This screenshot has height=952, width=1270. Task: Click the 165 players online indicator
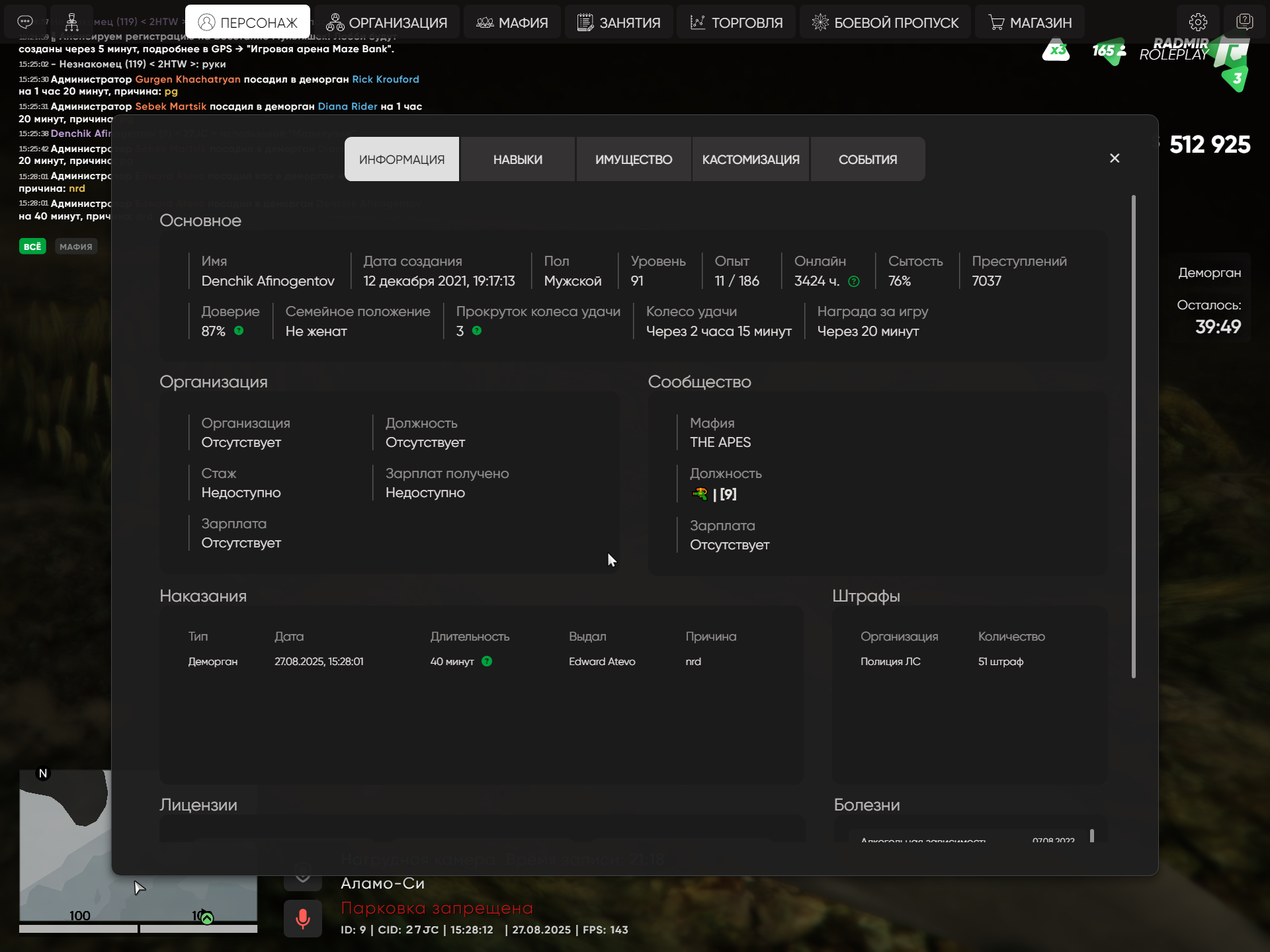pos(1109,51)
